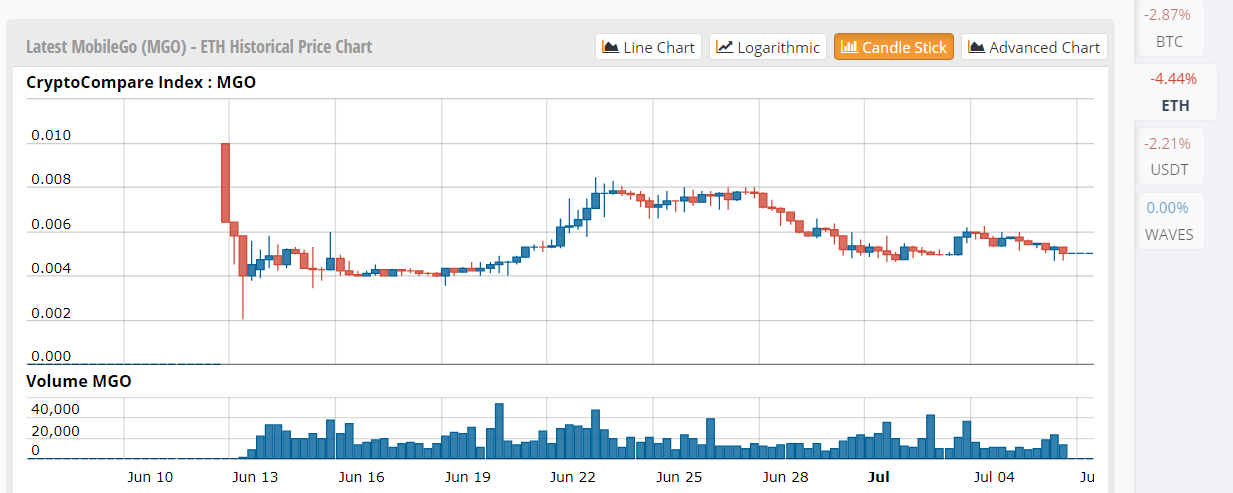Click the chart title 'Latest MobileGo (MGO) - ETH Historical Price Chart'
Image resolution: width=1233 pixels, height=493 pixels.
tap(199, 47)
